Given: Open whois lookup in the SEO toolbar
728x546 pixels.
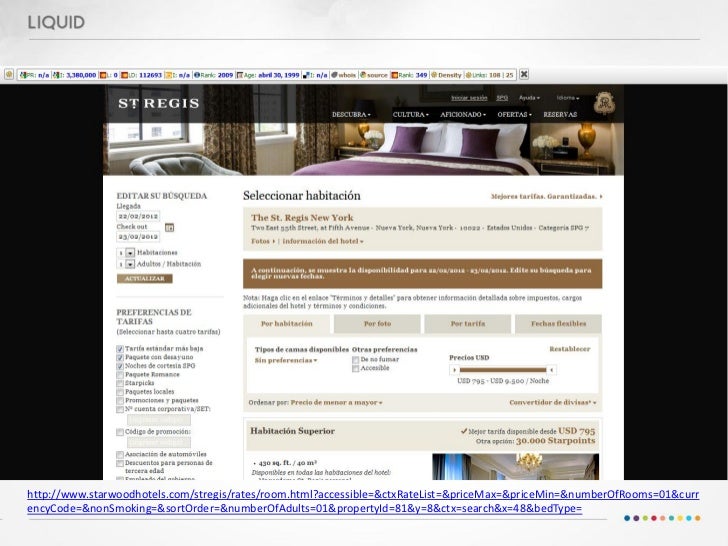Looking at the screenshot, I should (343, 75).
